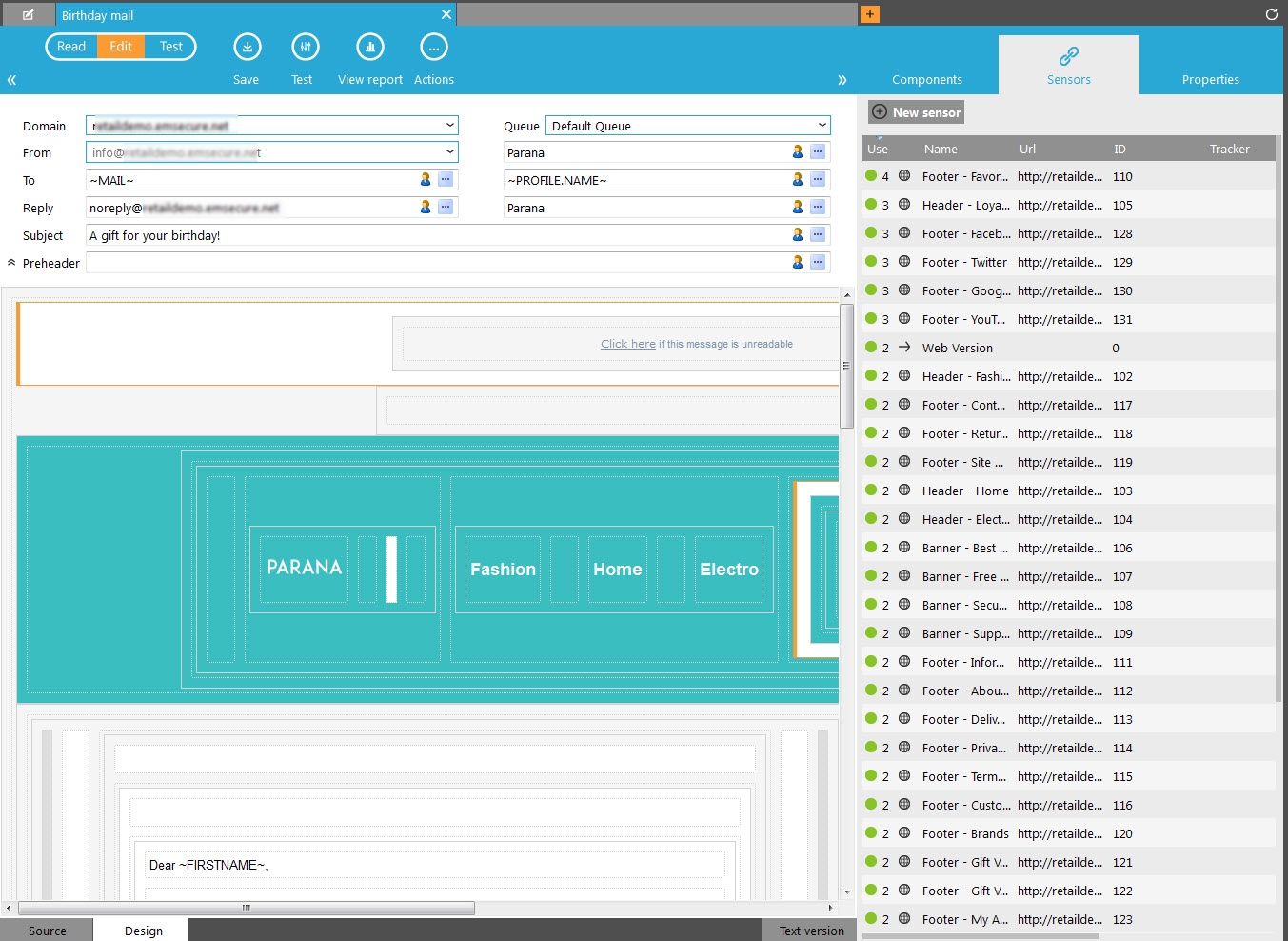Click the horizontal scrollbar under the design

[x=246, y=908]
